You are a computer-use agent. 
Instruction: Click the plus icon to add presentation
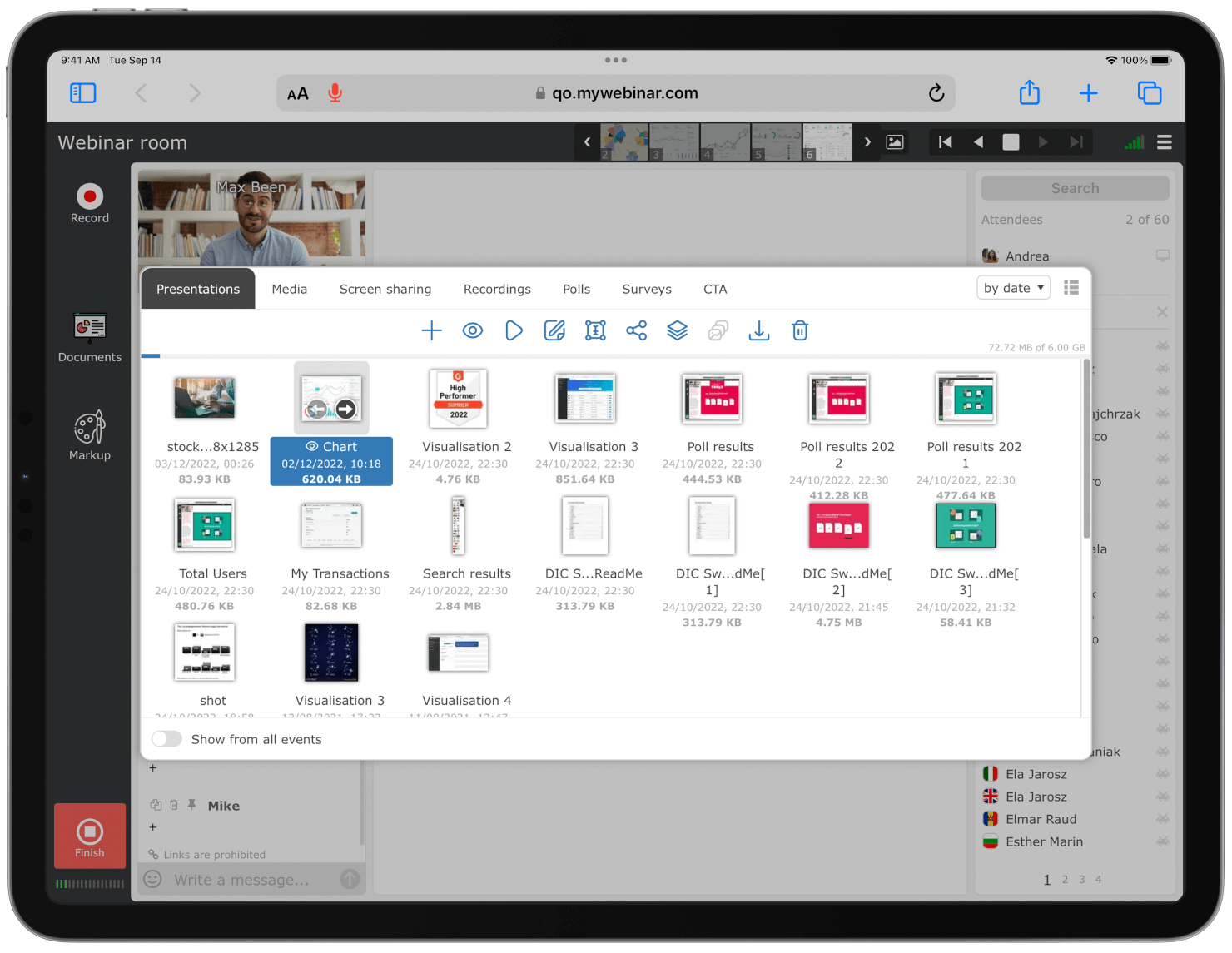pyautogui.click(x=431, y=331)
